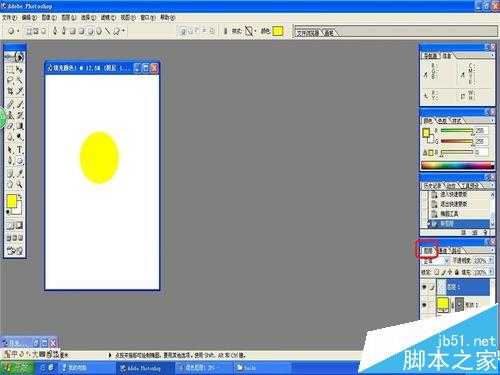Click the options bar 颜色 yellow swatch
The height and width of the screenshot is (375, 500).
tap(278, 31)
